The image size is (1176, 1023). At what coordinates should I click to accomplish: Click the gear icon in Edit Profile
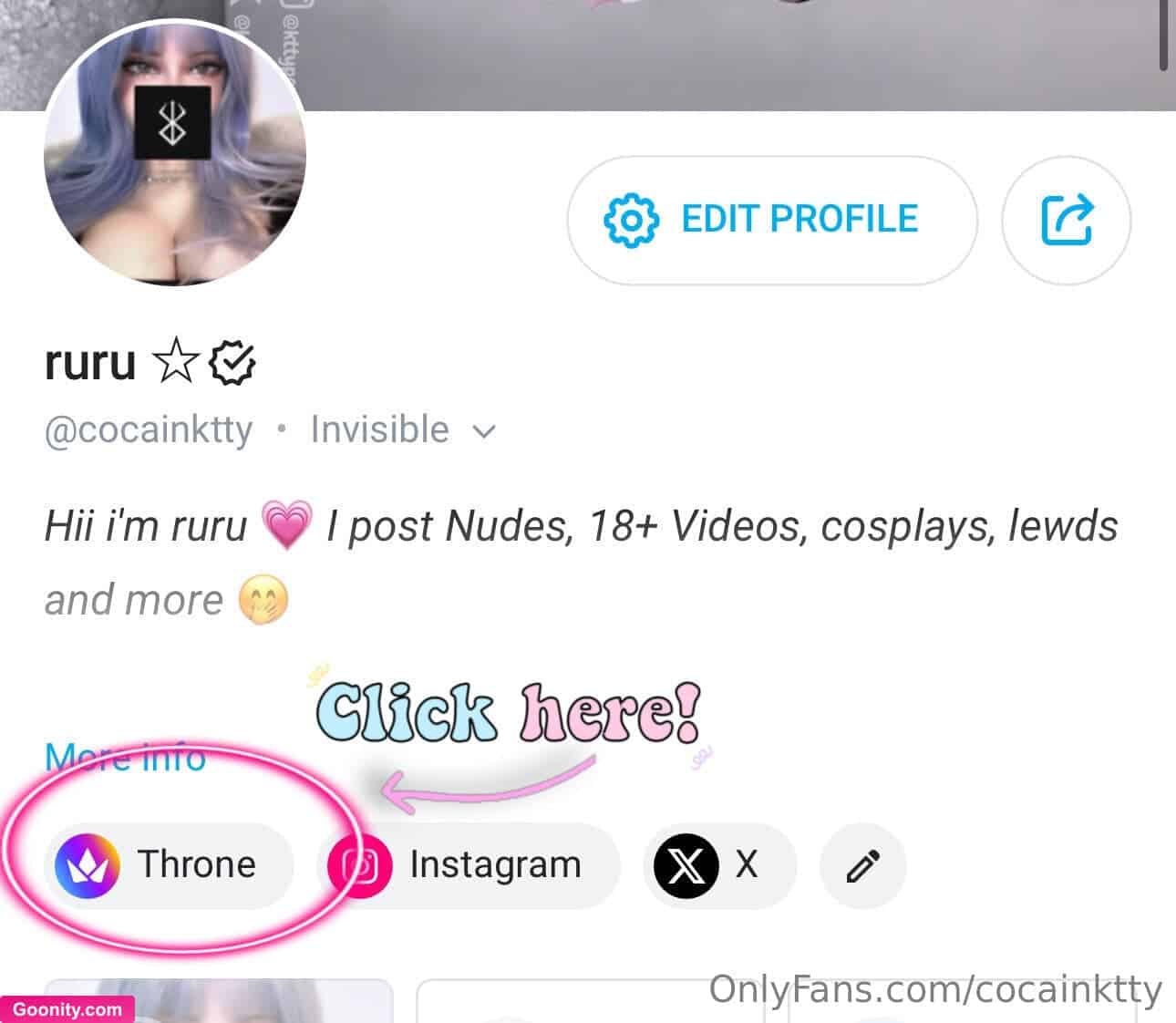[630, 220]
